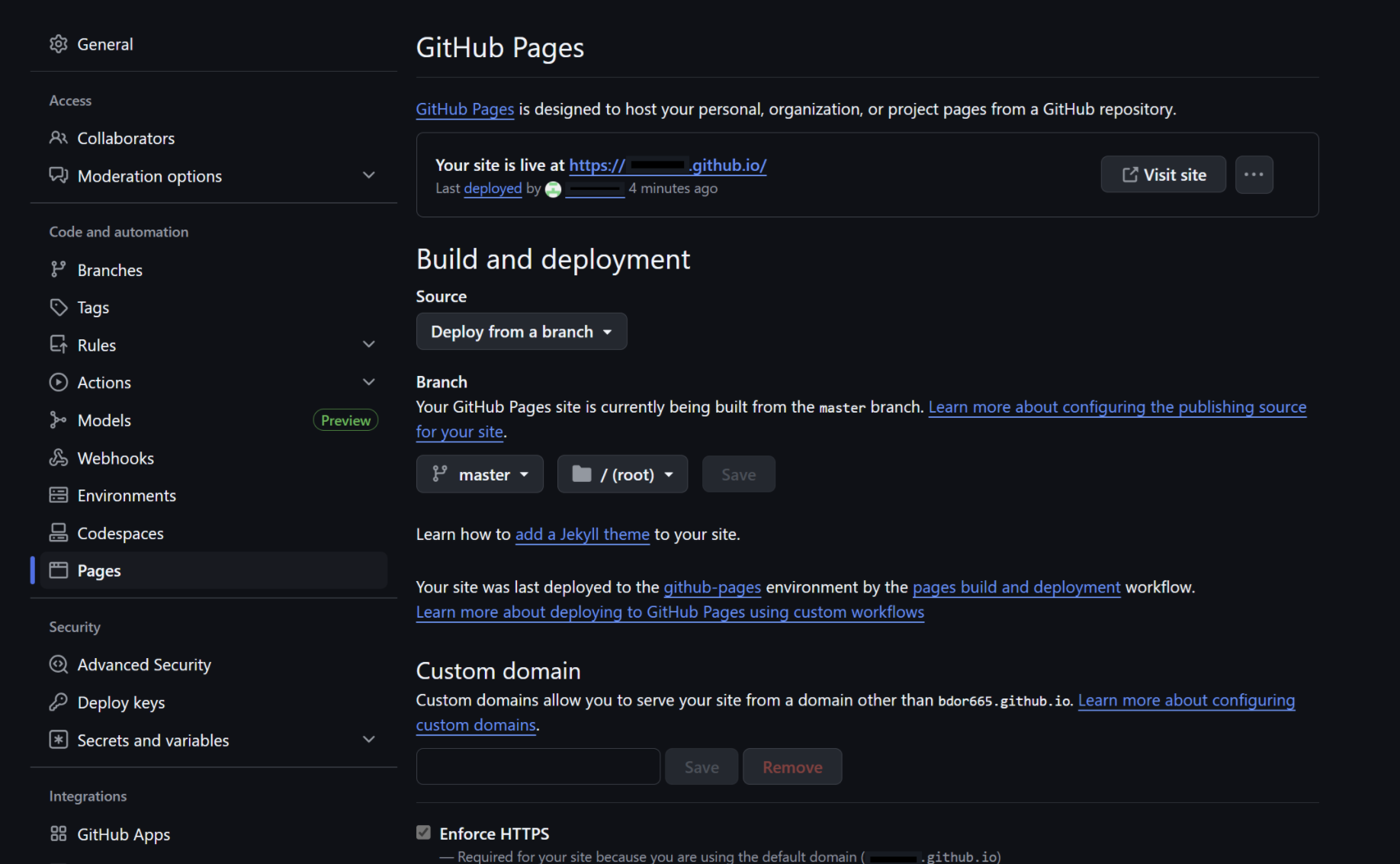Click the Secrets and variables asterisk icon

click(x=59, y=740)
